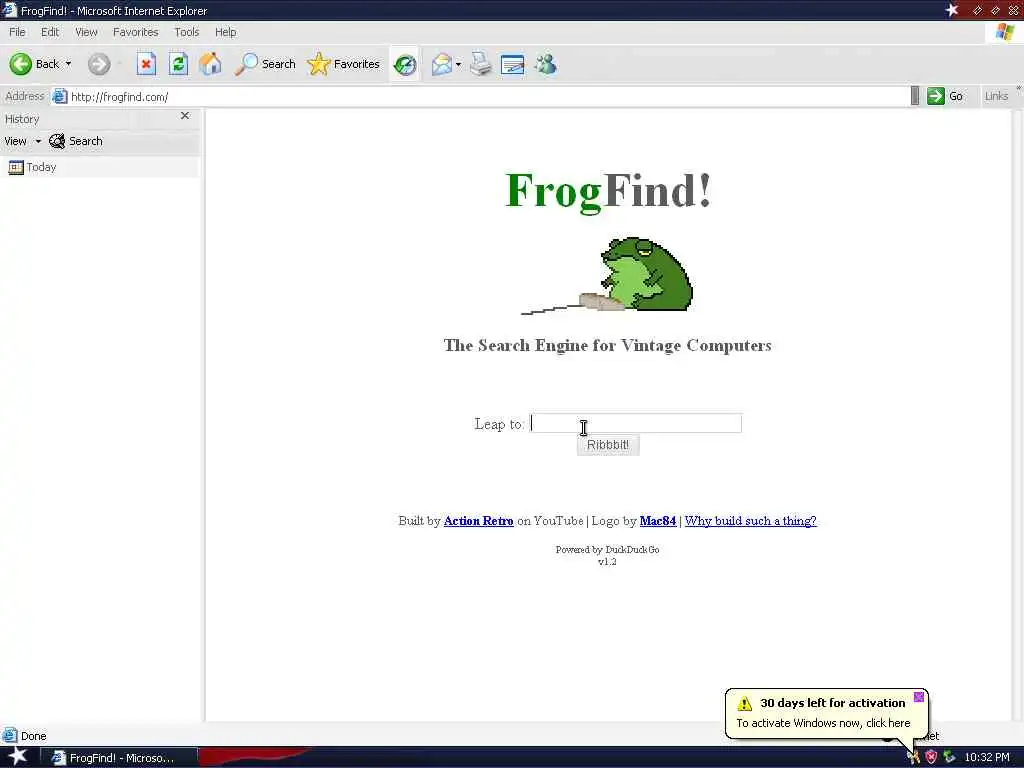
Task: Open the Links toolbar label
Action: 996,96
